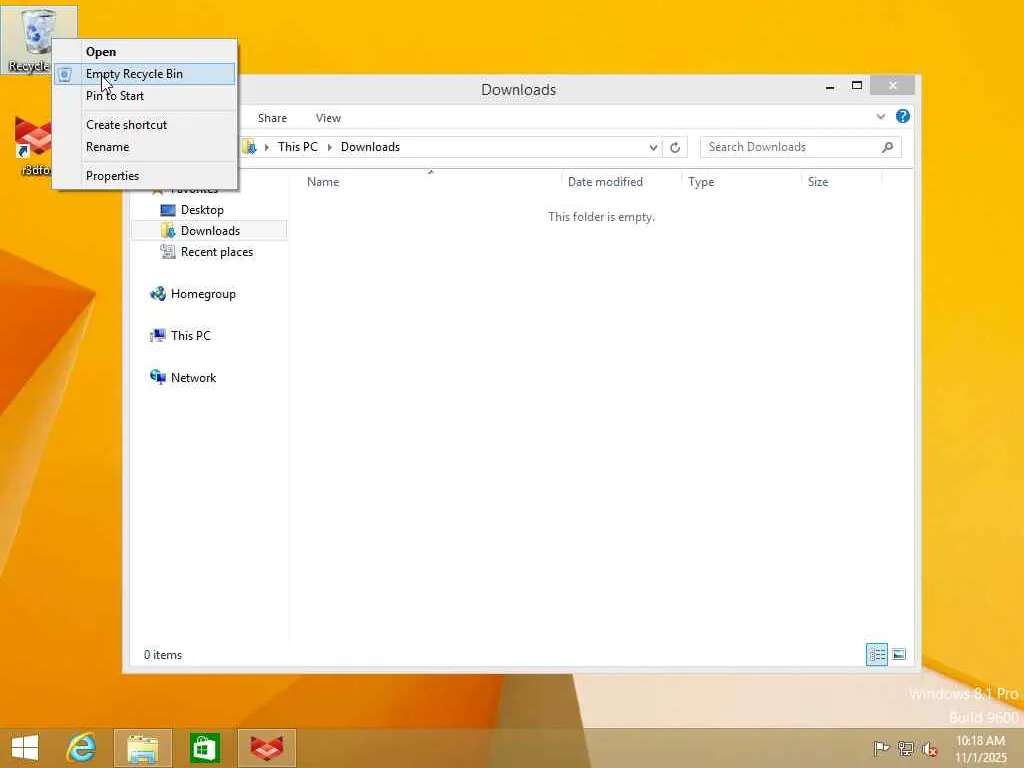Sort by the Type column header

701,182
